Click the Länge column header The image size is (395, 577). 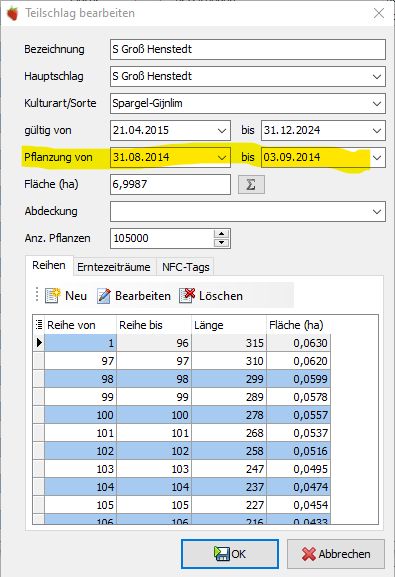coord(229,325)
